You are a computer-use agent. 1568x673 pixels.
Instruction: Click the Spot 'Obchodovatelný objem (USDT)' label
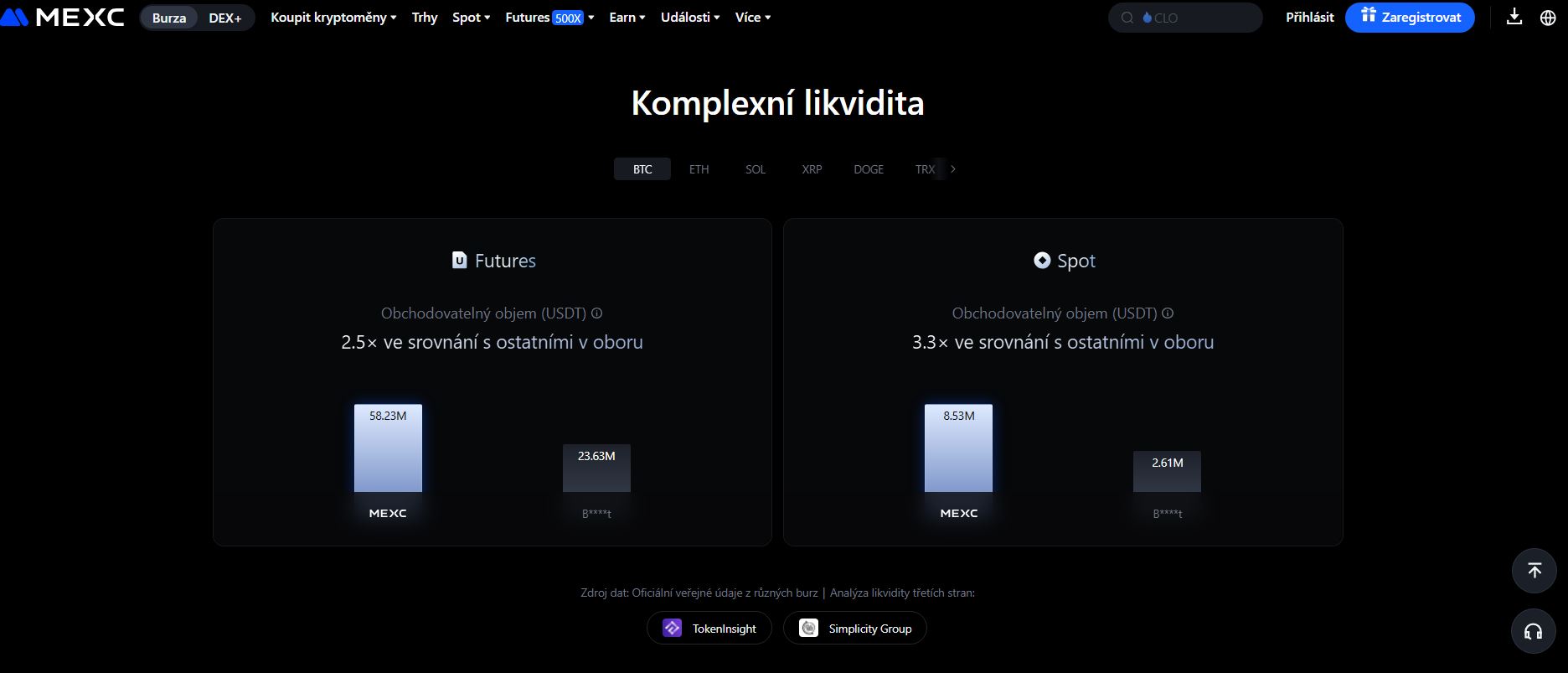(x=1055, y=313)
